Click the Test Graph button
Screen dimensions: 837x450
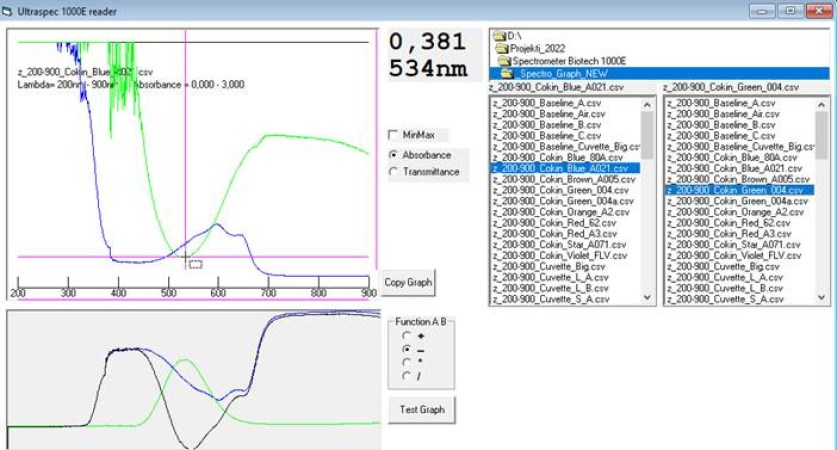[x=422, y=410]
